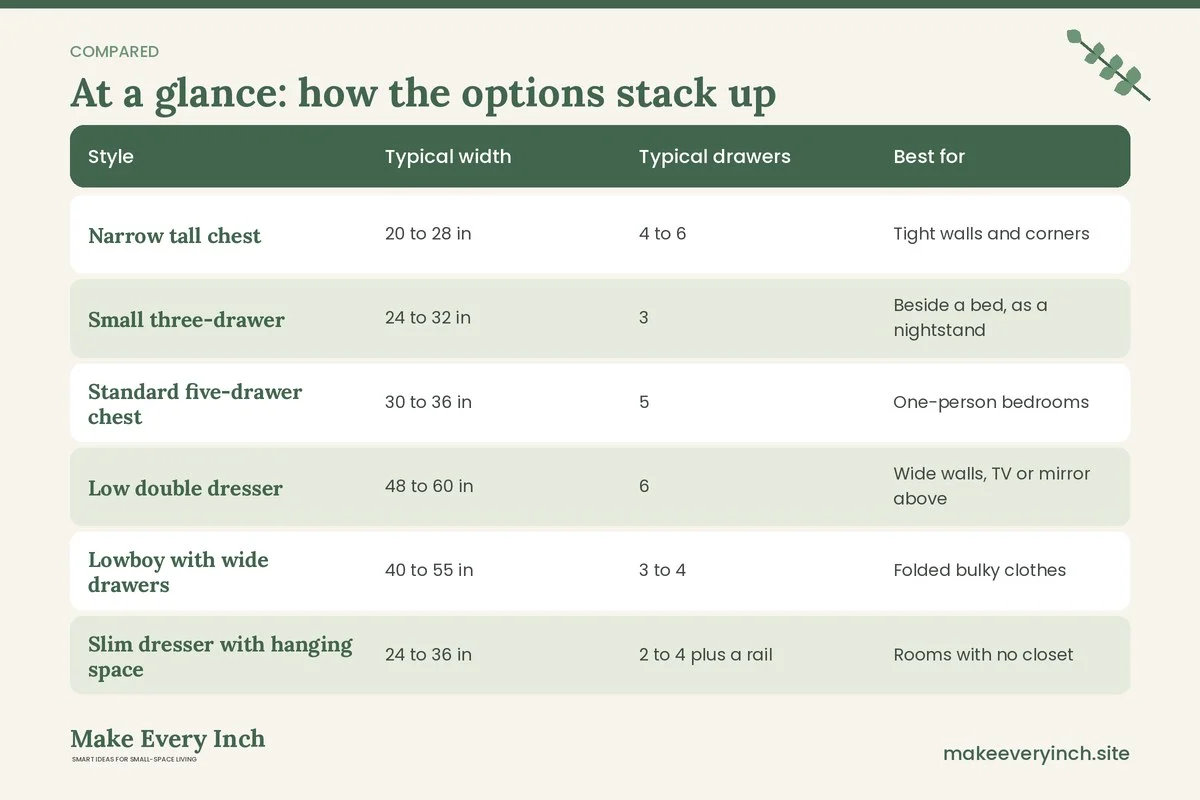Click the 'Typical width' column header
The width and height of the screenshot is (1200, 800).
[448, 157]
